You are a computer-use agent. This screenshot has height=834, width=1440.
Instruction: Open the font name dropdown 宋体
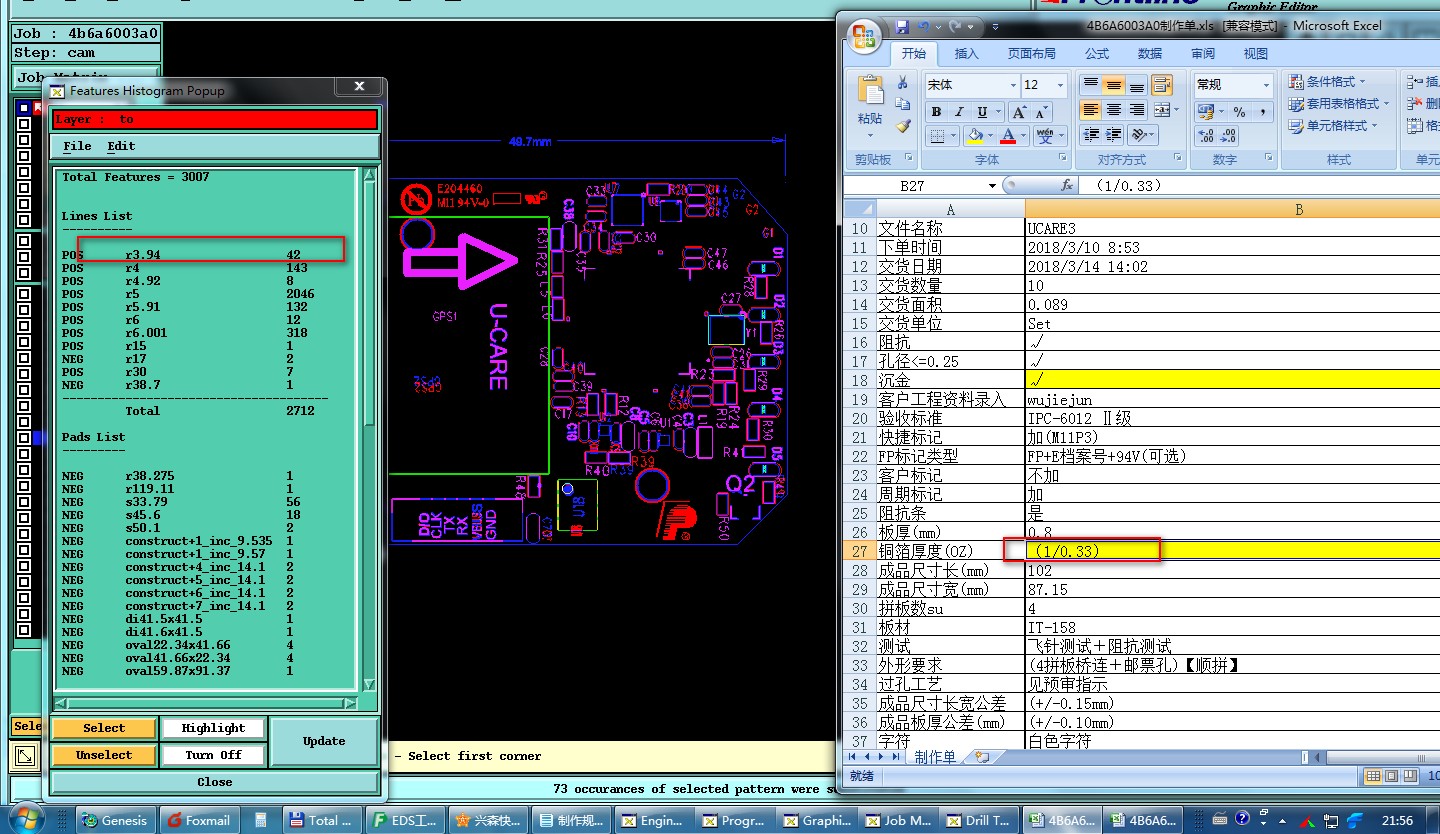click(1013, 85)
